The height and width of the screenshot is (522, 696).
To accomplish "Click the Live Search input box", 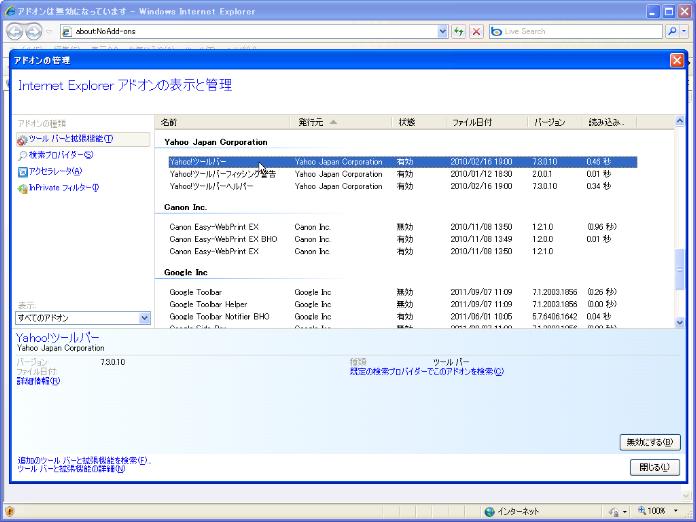I will pos(576,32).
